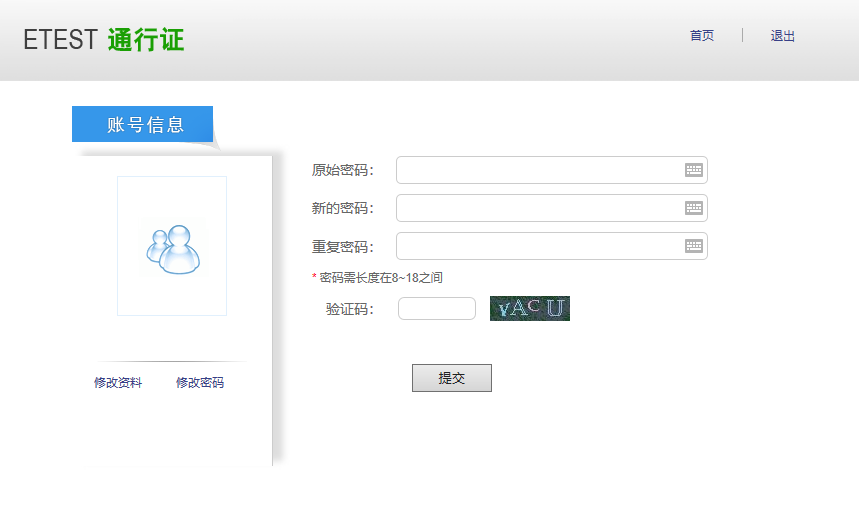859x513 pixels.
Task: Click into the 验证码 text box
Action: 436,309
